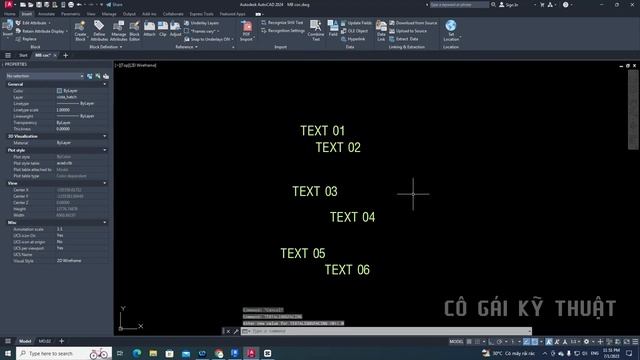Click Upload to Source
640x360 pixels.
point(408,31)
